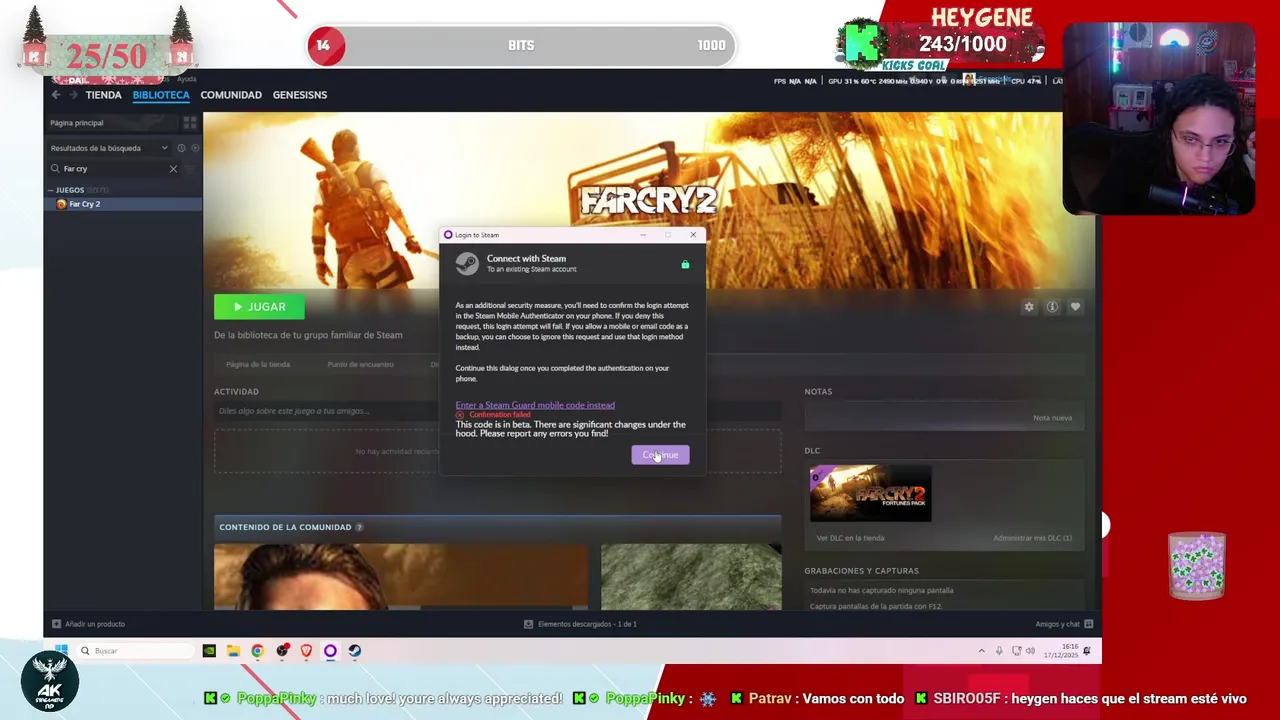Open Far Cry 2 settings gear

(x=1029, y=307)
